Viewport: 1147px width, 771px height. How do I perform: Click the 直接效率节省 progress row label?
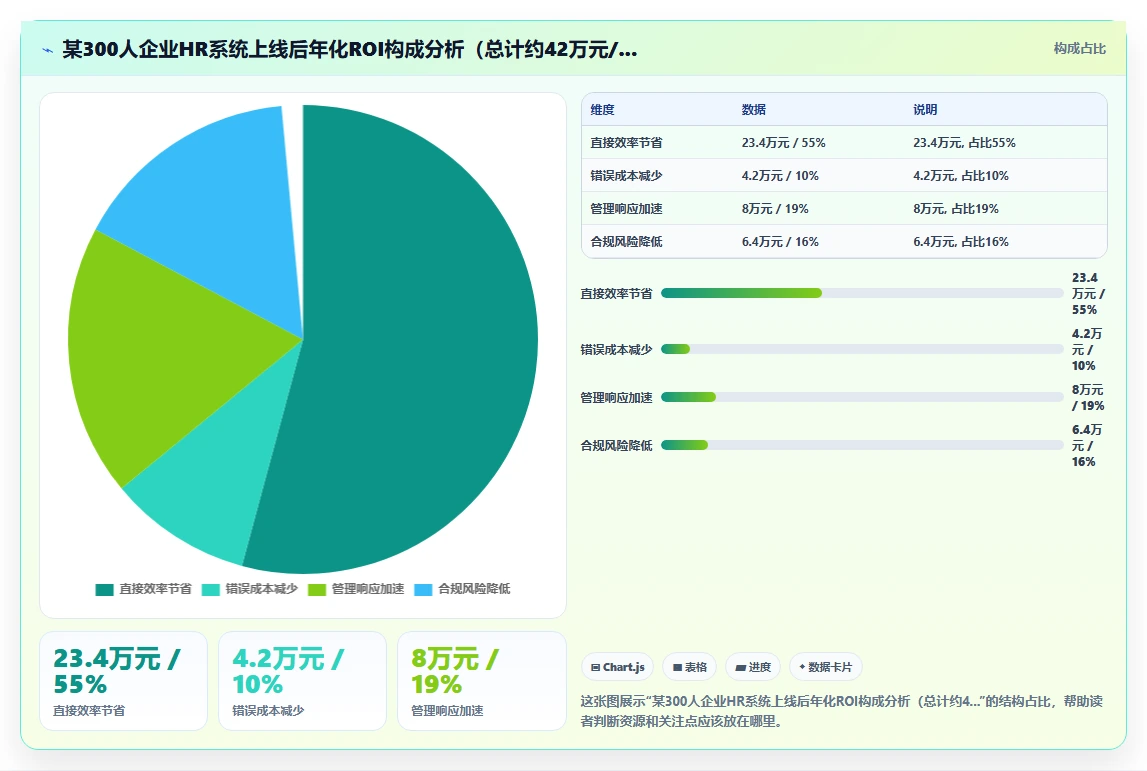[x=616, y=293]
